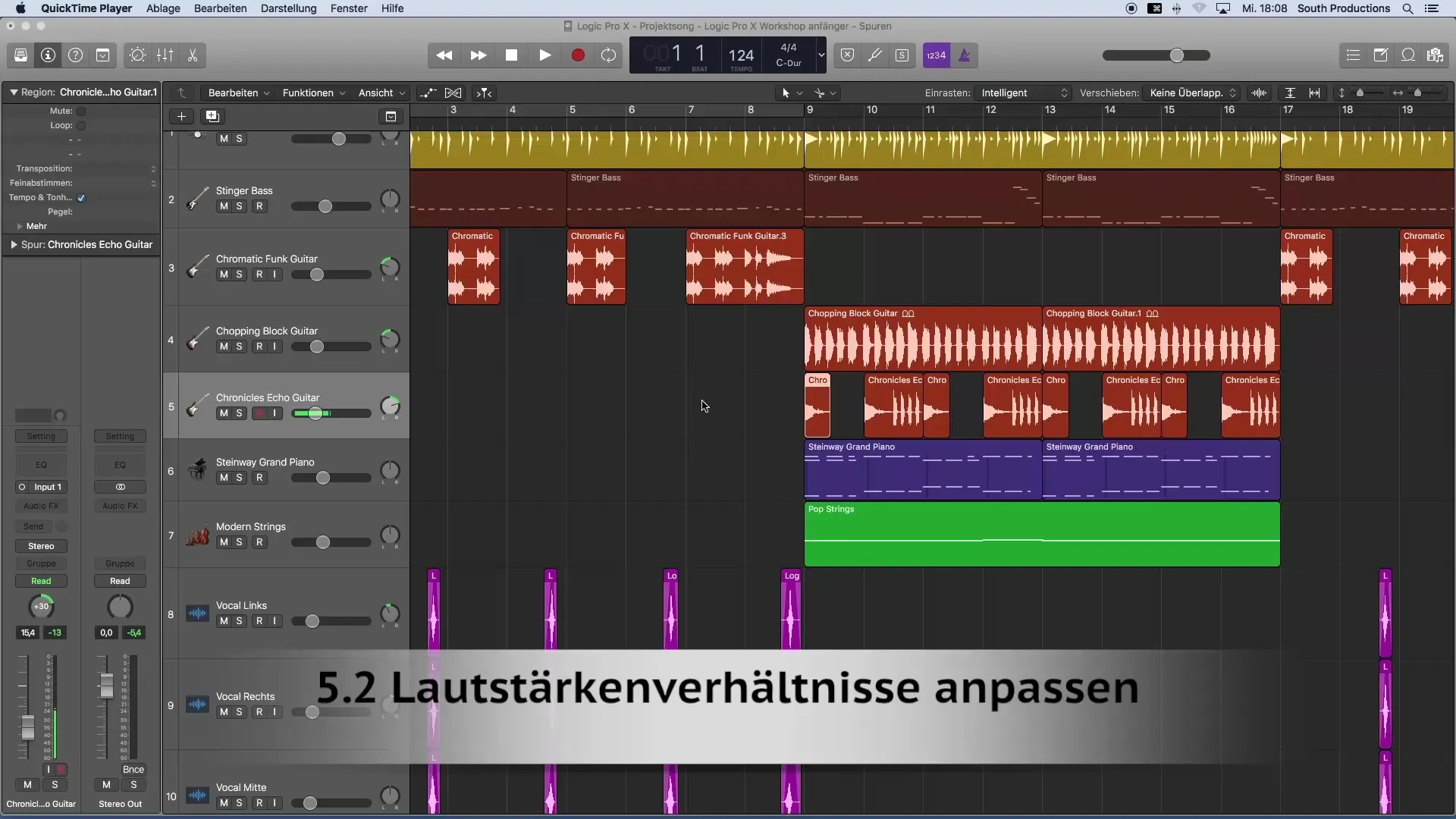
Task: Open the Verschieben Keine Überlapp. dropdown
Action: 1191,93
